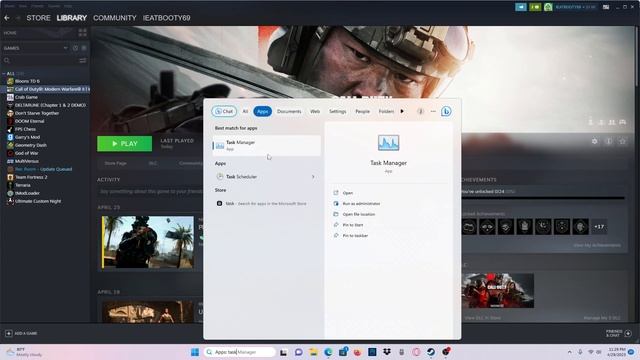The height and width of the screenshot is (360, 640).
Task: Click the ready-to-play filter icon beside GAMES
Action: [84, 48]
